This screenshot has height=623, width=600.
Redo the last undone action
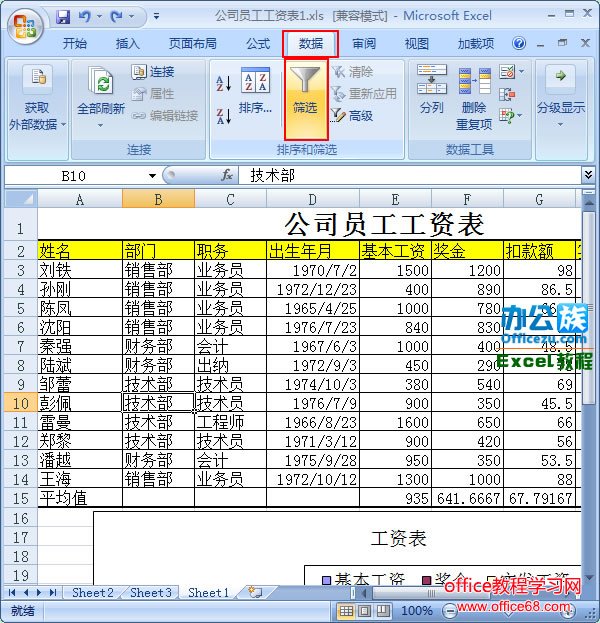click(117, 17)
